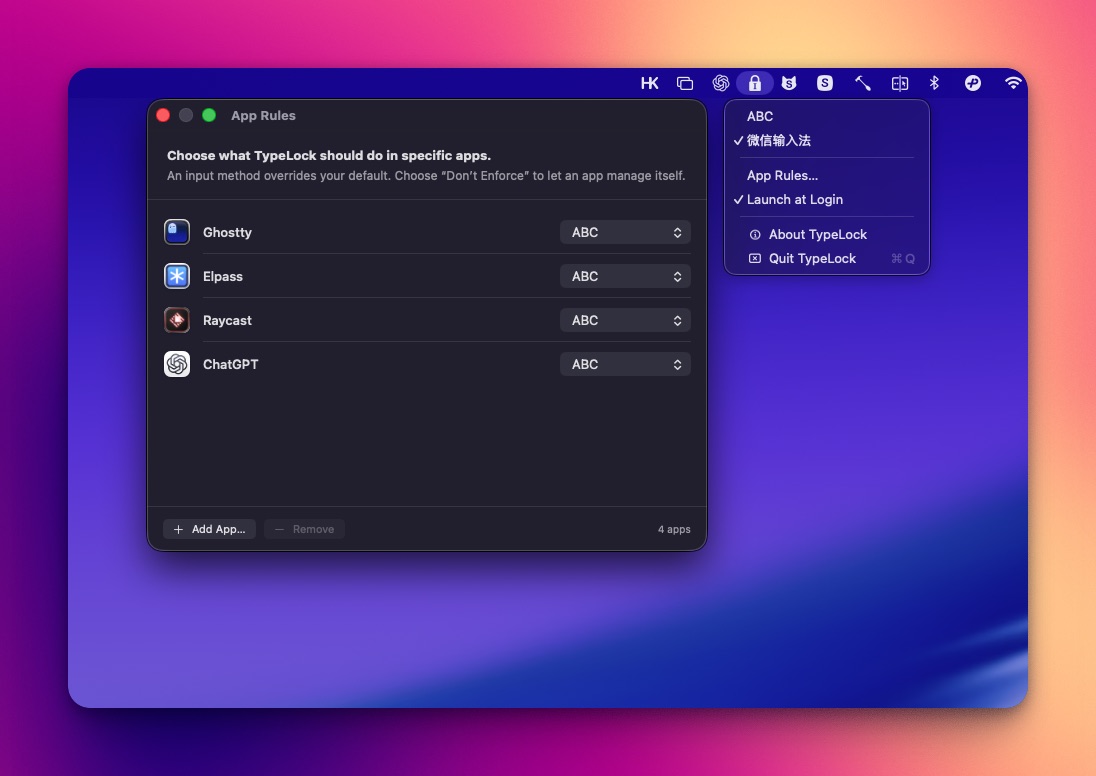Open the ChatGPT menu bar icon
Screen dimensions: 1096x776
(721, 83)
